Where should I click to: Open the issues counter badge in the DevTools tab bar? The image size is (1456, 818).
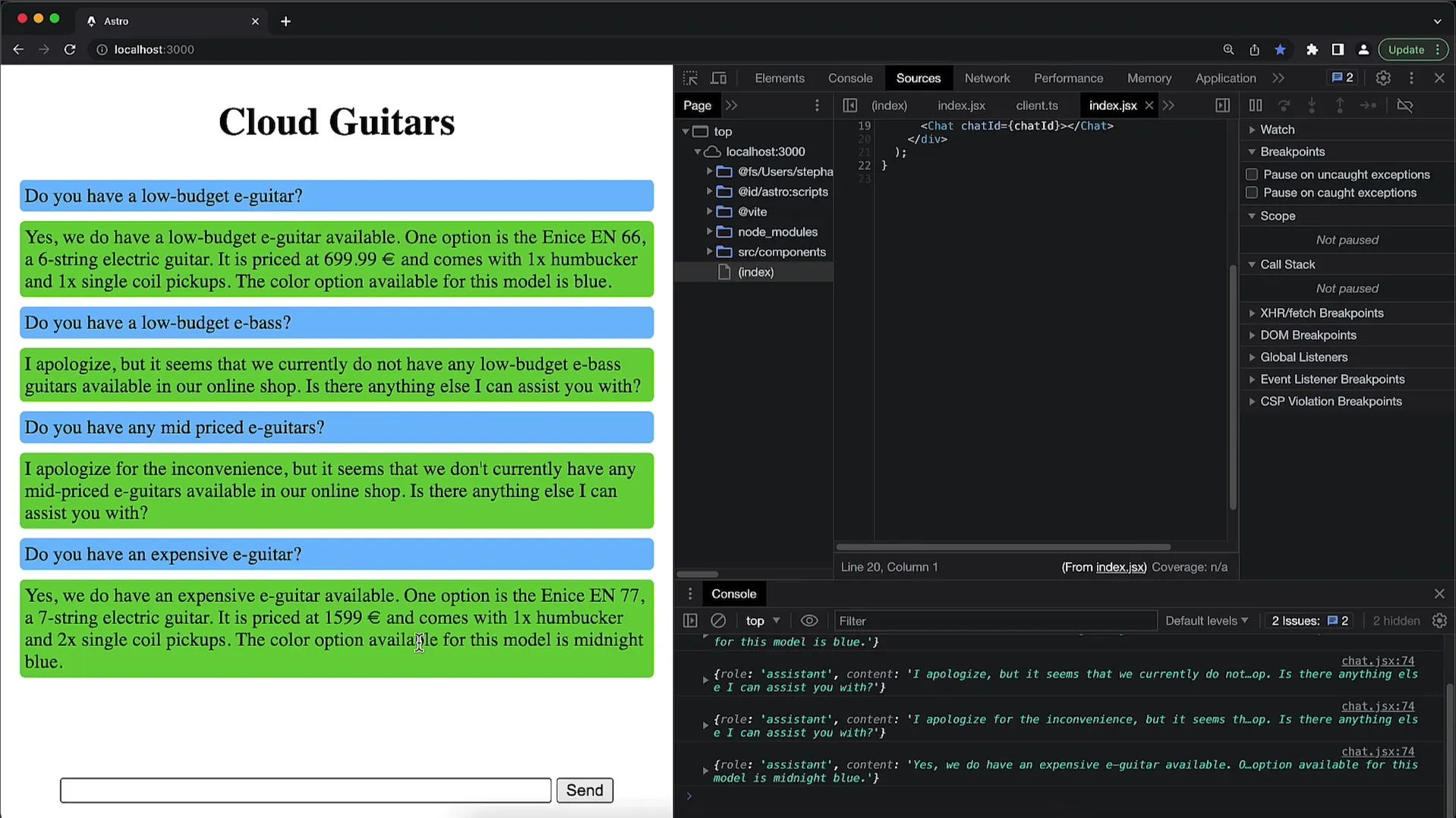[x=1342, y=77]
